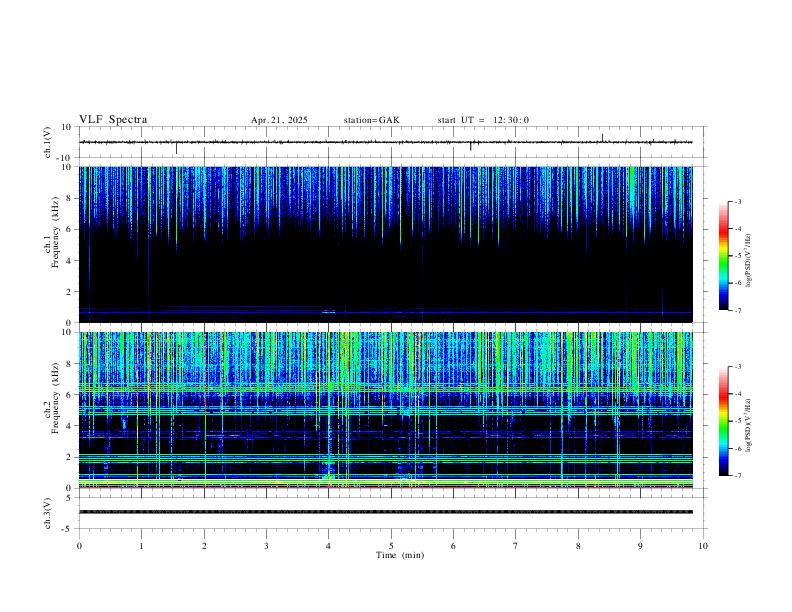The height and width of the screenshot is (612, 792).
Task: Click the ch.2 "Frequency (kHz)" axis label
Action: tap(56, 398)
